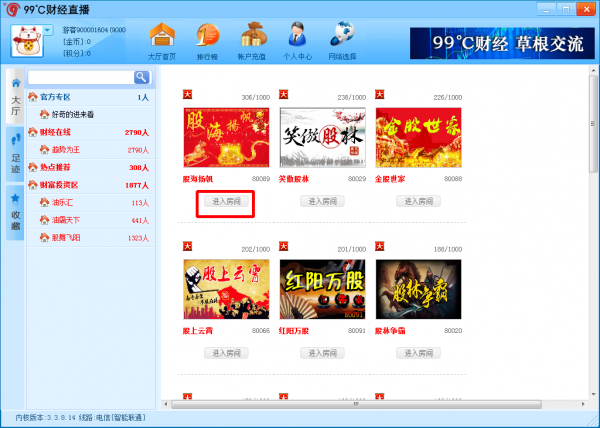Select the 油霸天下 room entry
The image size is (600, 428).
pos(91,220)
